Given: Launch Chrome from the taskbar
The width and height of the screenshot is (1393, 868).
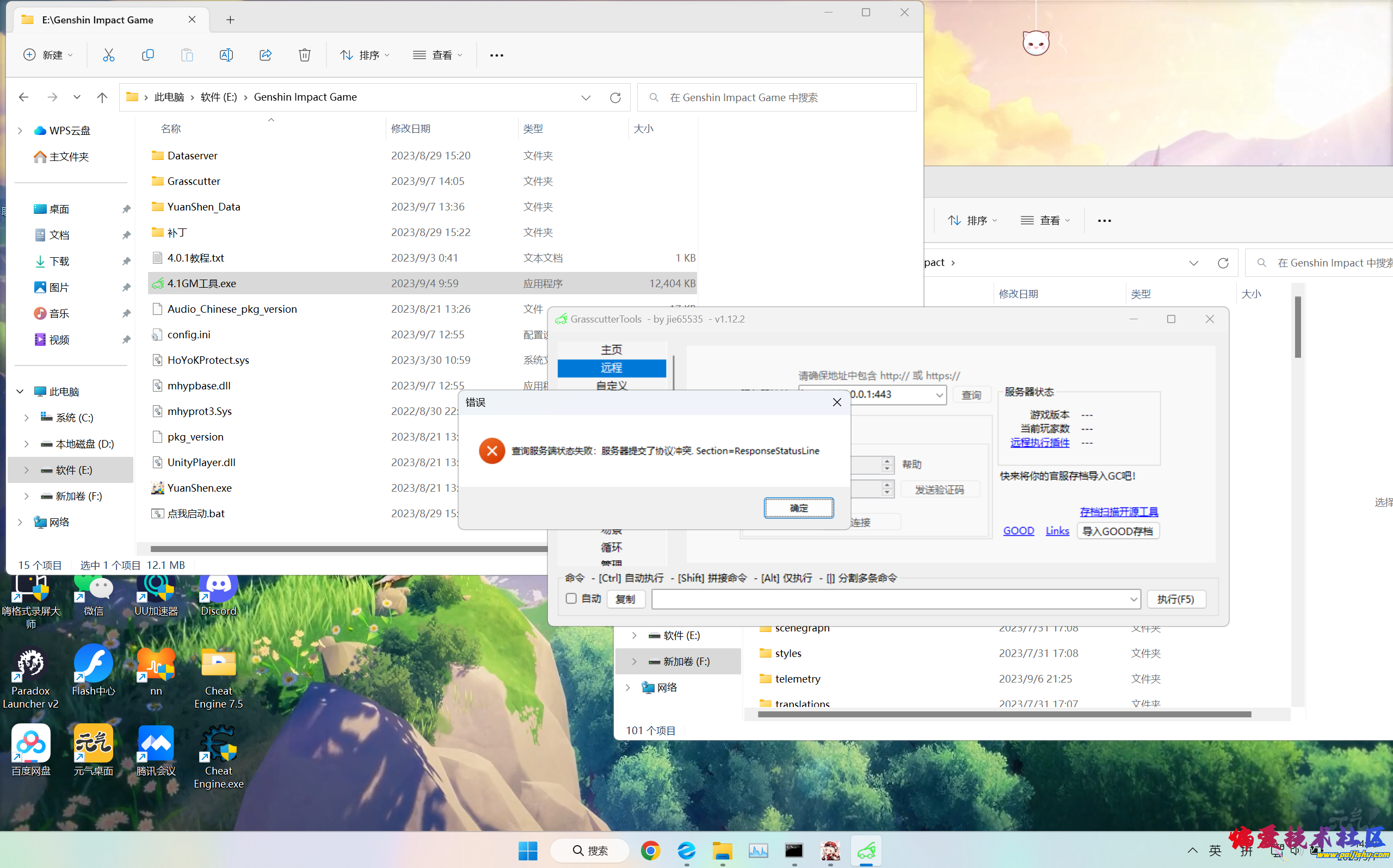Looking at the screenshot, I should 650,850.
